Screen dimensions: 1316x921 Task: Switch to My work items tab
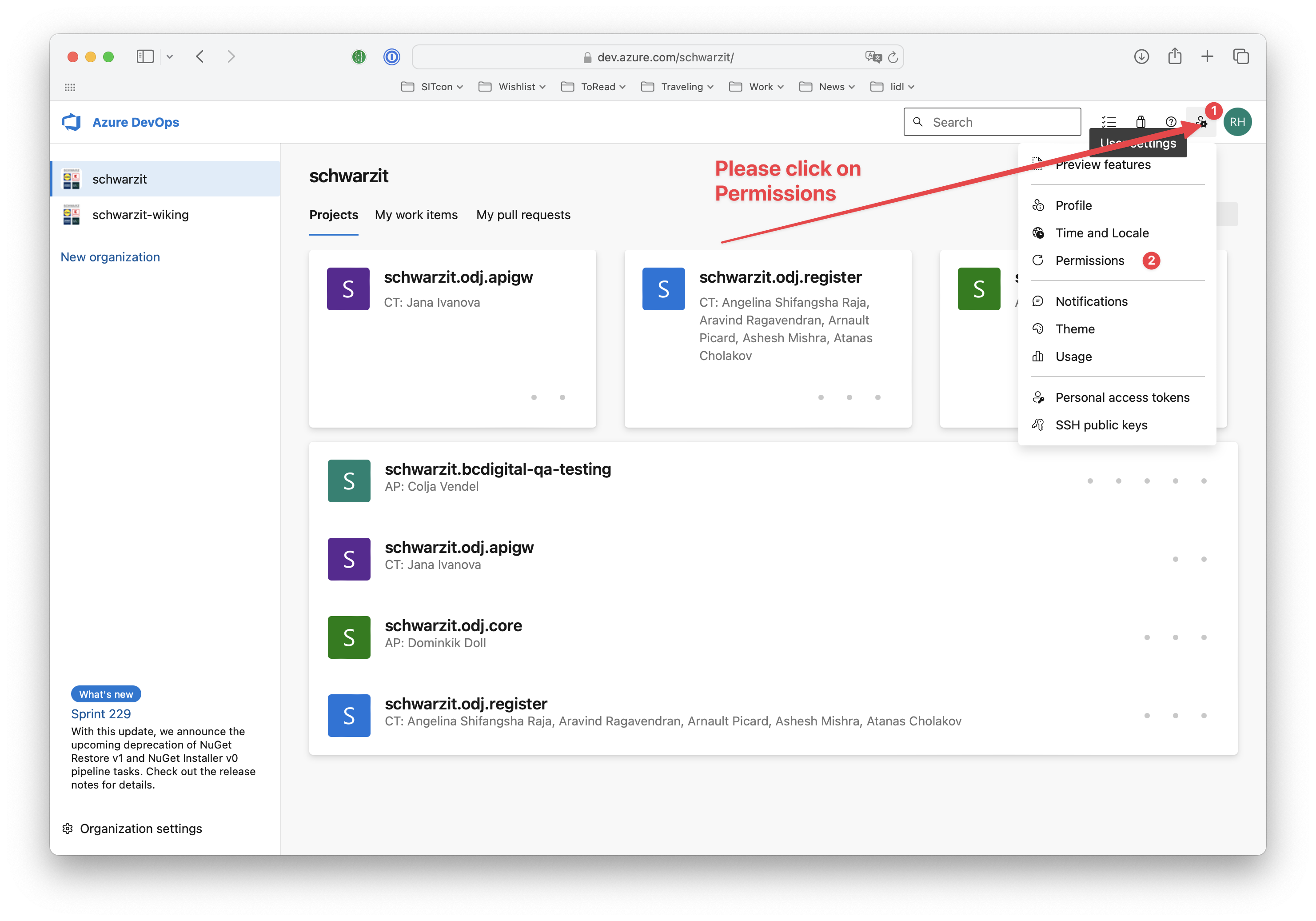416,215
